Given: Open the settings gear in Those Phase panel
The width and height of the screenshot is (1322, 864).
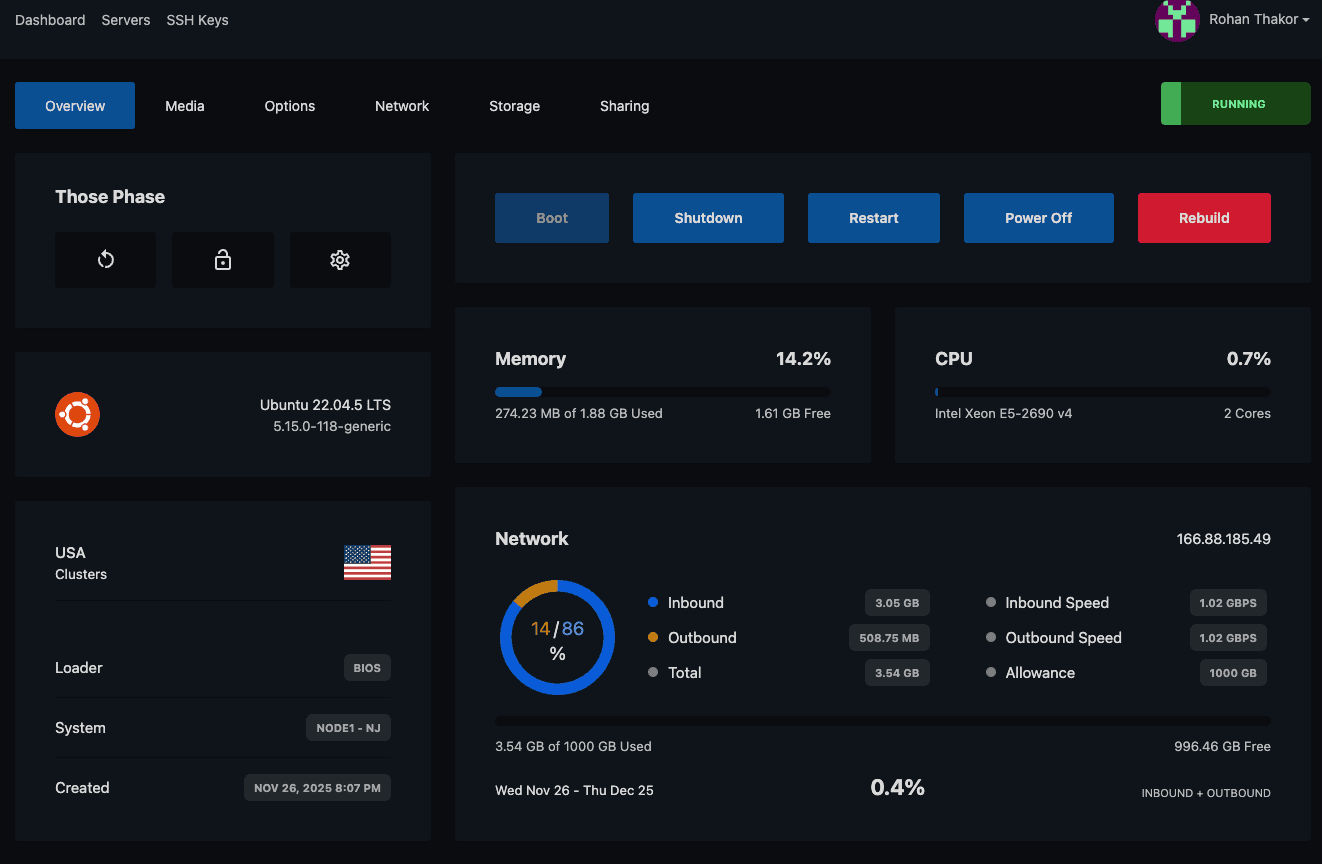Looking at the screenshot, I should click(340, 259).
